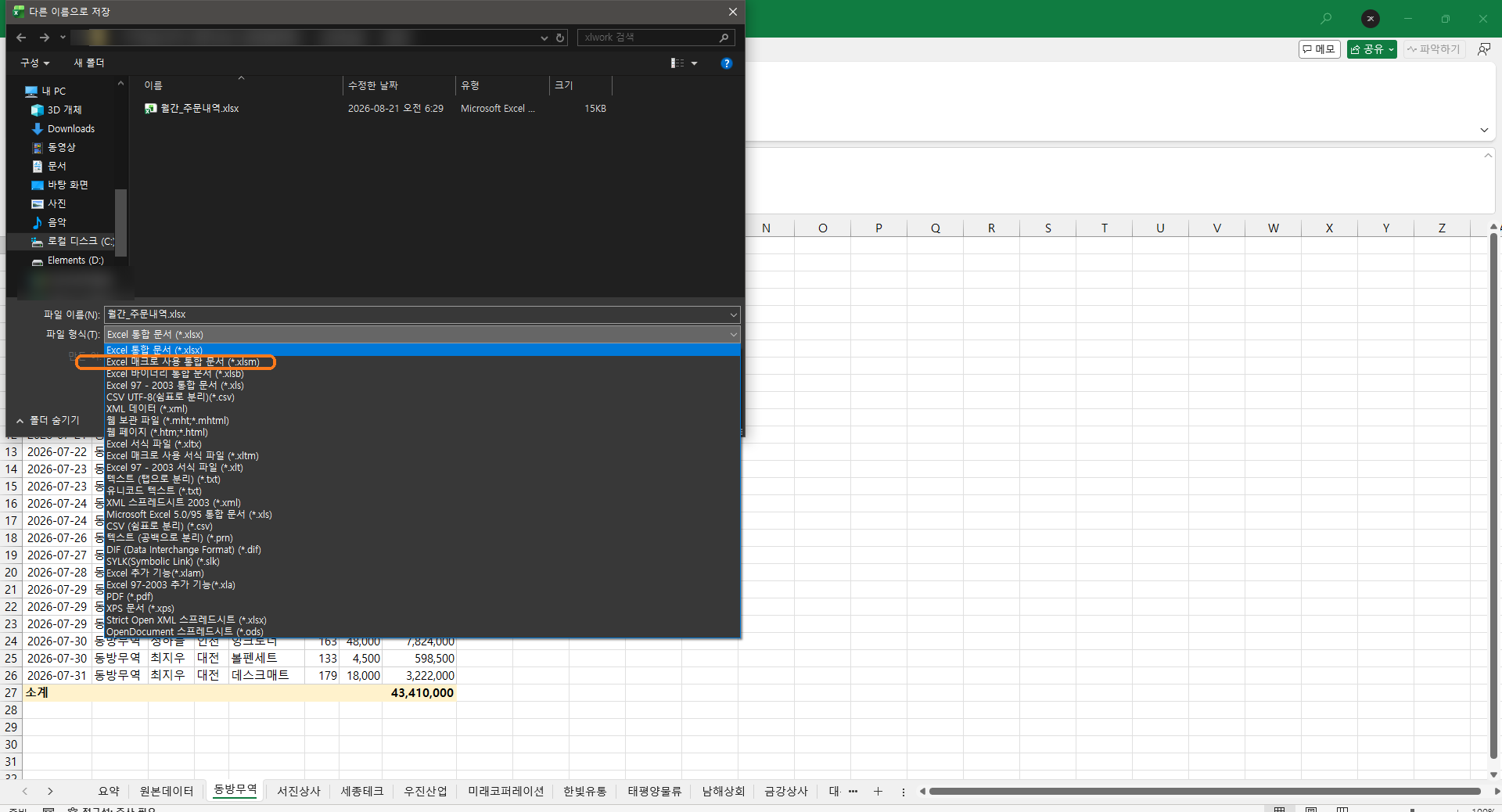Open the 메모 comments button
This screenshot has height=812, width=1502.
[1320, 49]
